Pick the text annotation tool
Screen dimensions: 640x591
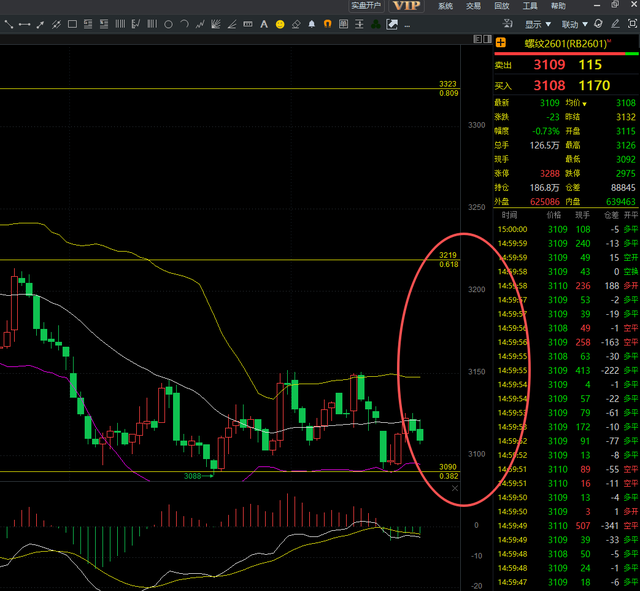coord(264,24)
